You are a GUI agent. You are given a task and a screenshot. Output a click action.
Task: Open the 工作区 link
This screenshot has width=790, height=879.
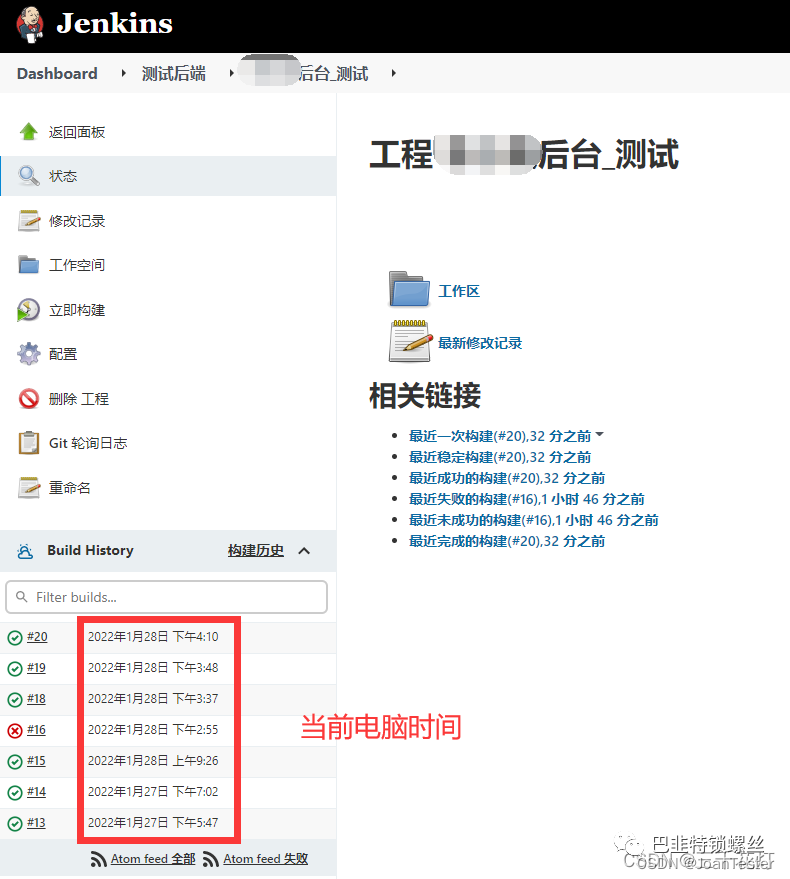459,291
